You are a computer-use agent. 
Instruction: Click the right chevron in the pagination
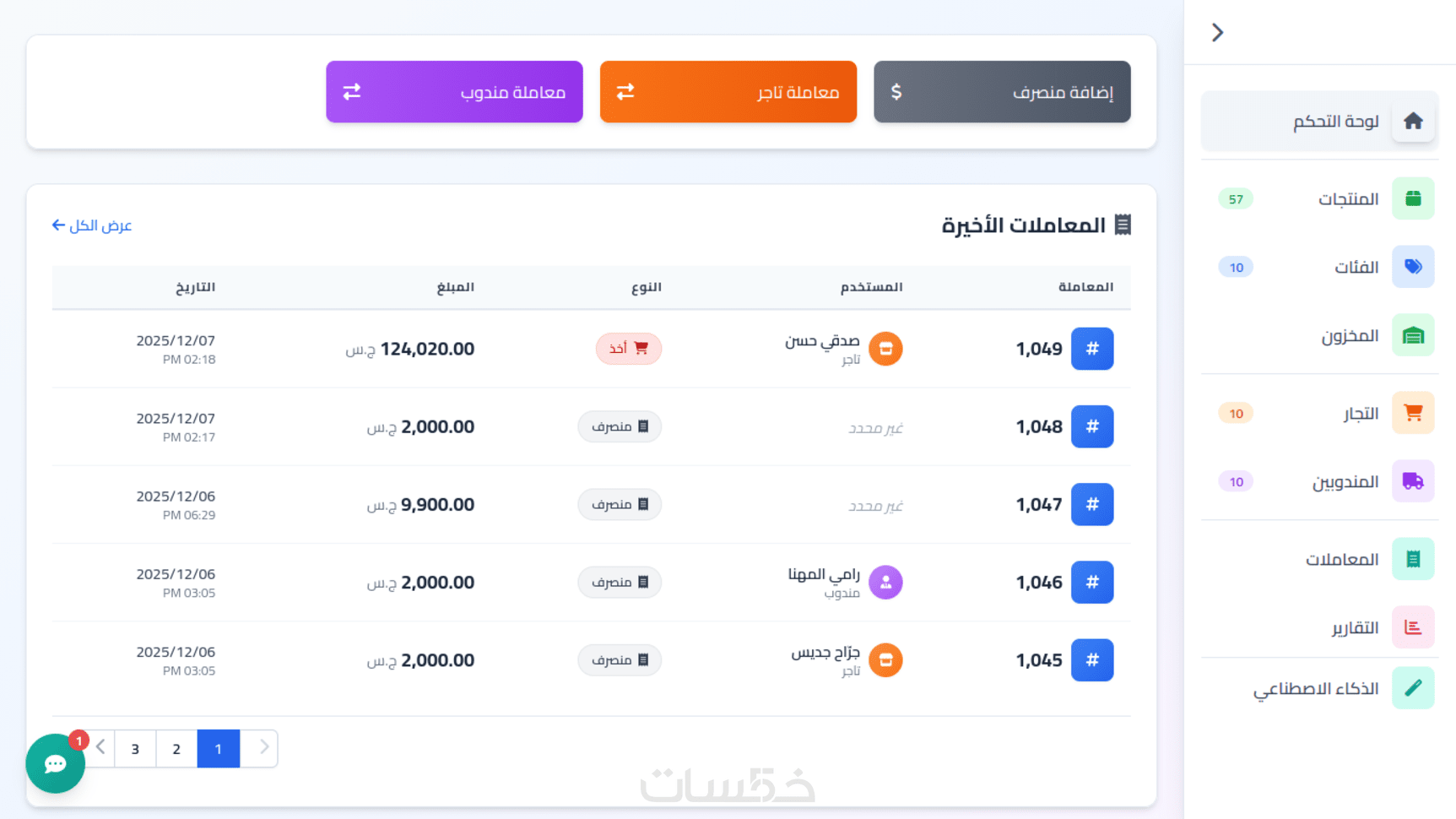pos(263,748)
